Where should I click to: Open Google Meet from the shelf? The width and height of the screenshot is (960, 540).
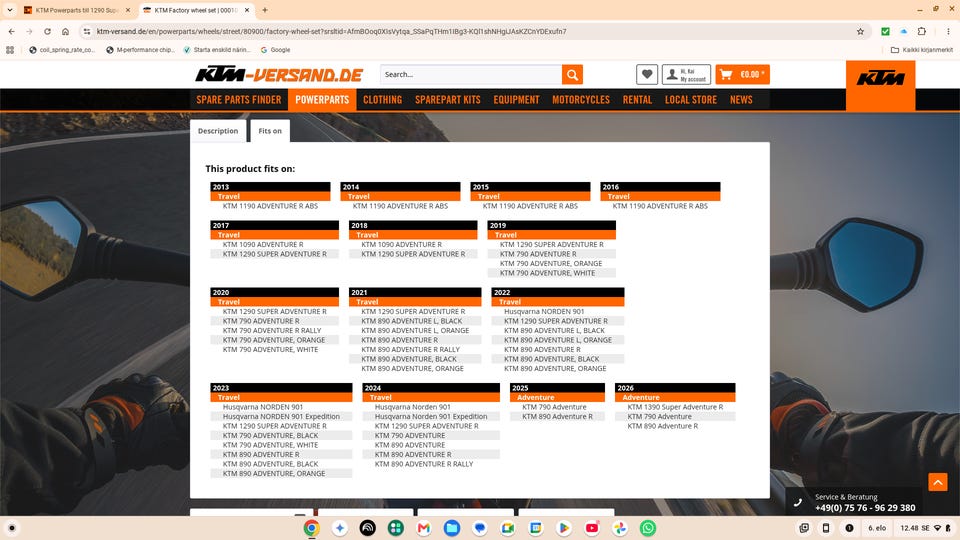tap(508, 528)
